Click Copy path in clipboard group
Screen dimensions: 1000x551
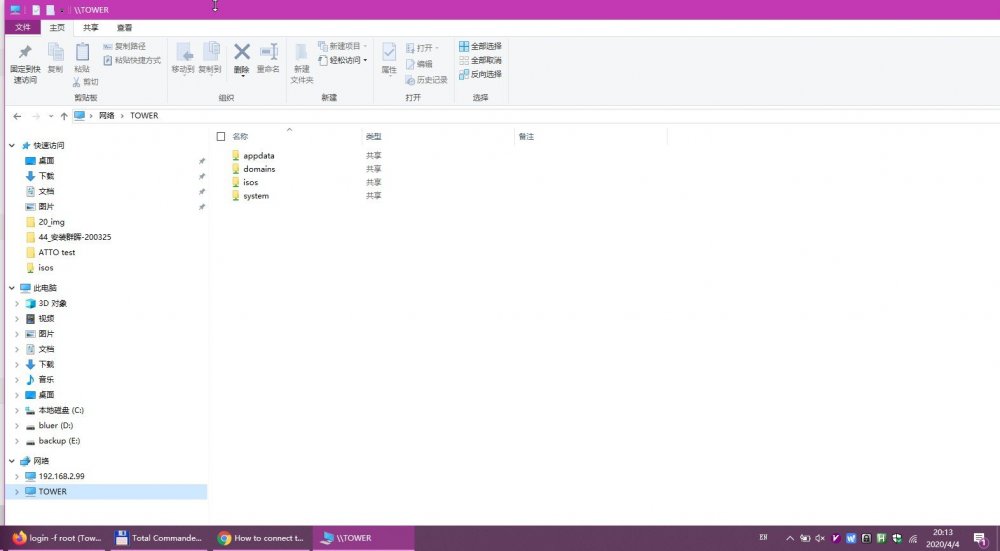click(x=124, y=47)
